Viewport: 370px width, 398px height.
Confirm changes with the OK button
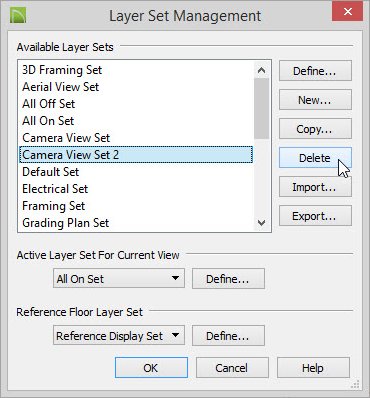(151, 368)
